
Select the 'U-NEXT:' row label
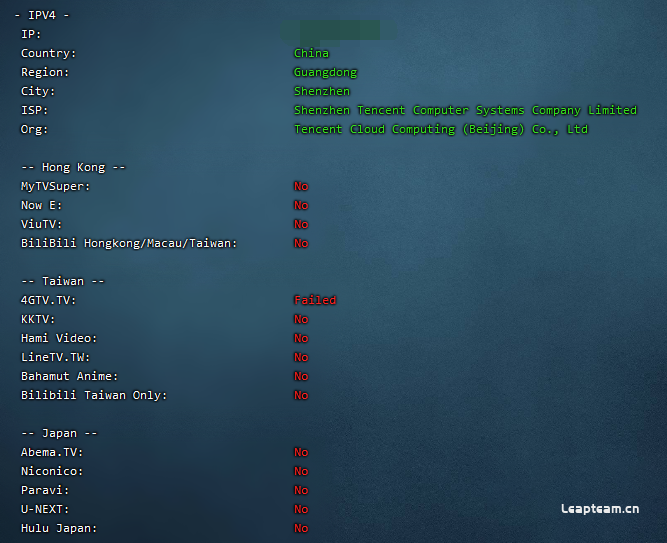pos(45,509)
